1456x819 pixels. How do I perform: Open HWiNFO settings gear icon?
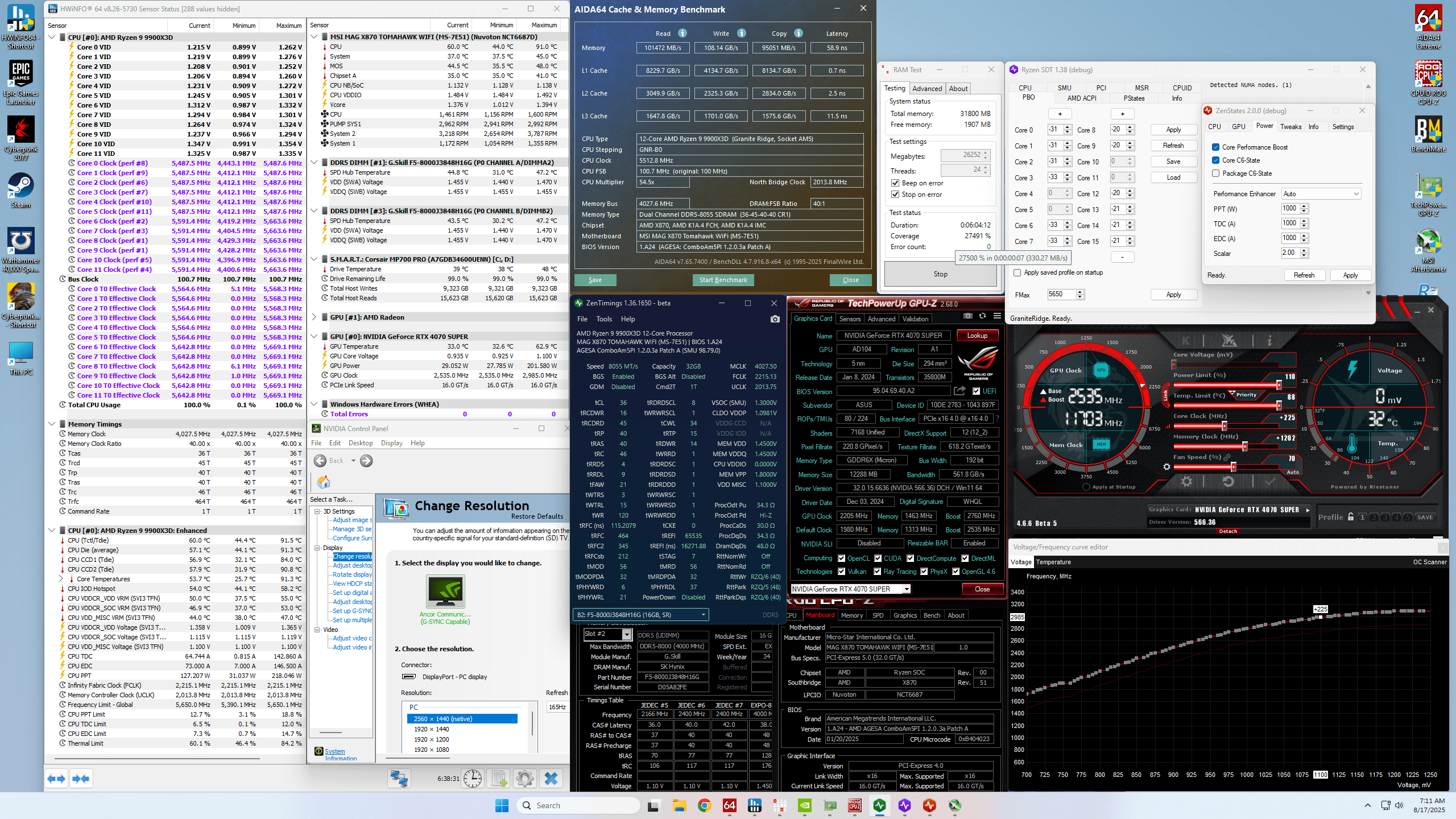tap(524, 778)
